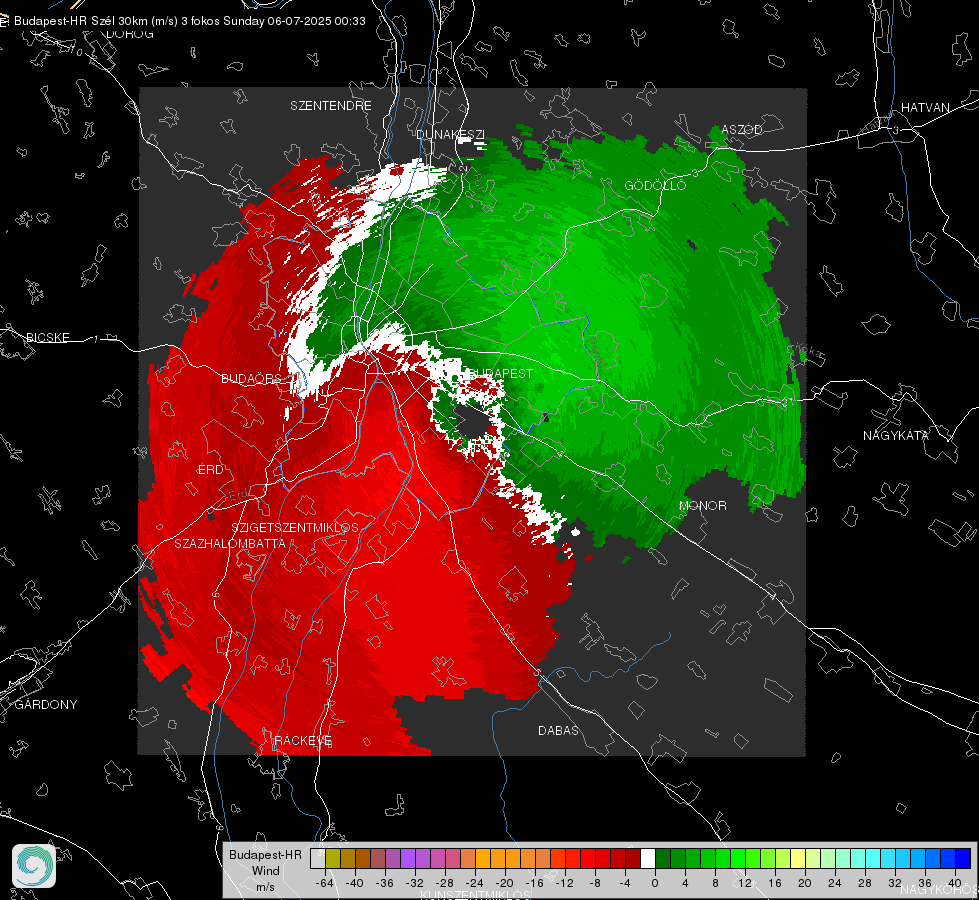Image resolution: width=979 pixels, height=900 pixels.
Task: Click the SZENTENDRE city label
Action: click(x=331, y=106)
